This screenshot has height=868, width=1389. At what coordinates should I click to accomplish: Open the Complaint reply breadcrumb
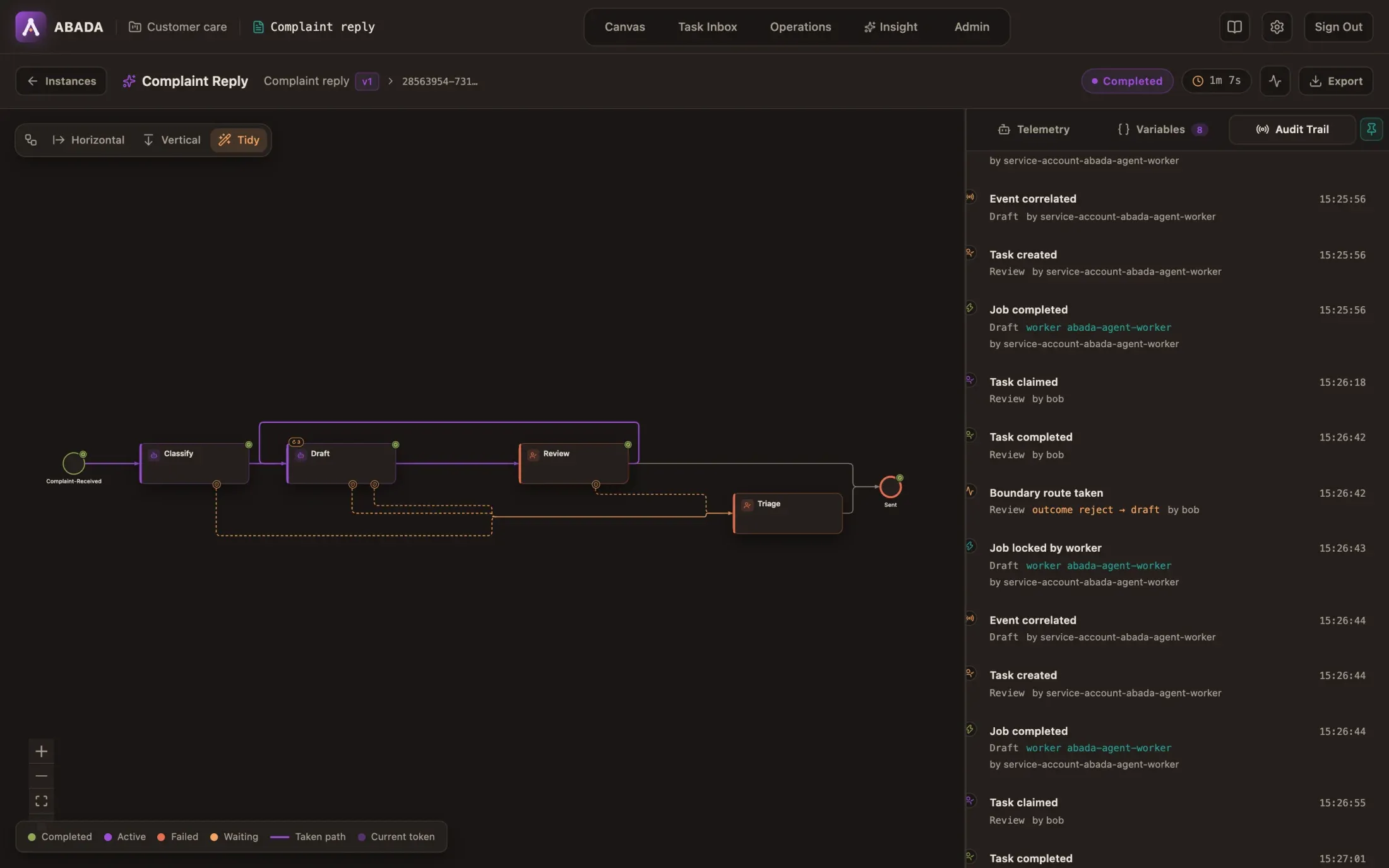(314, 27)
